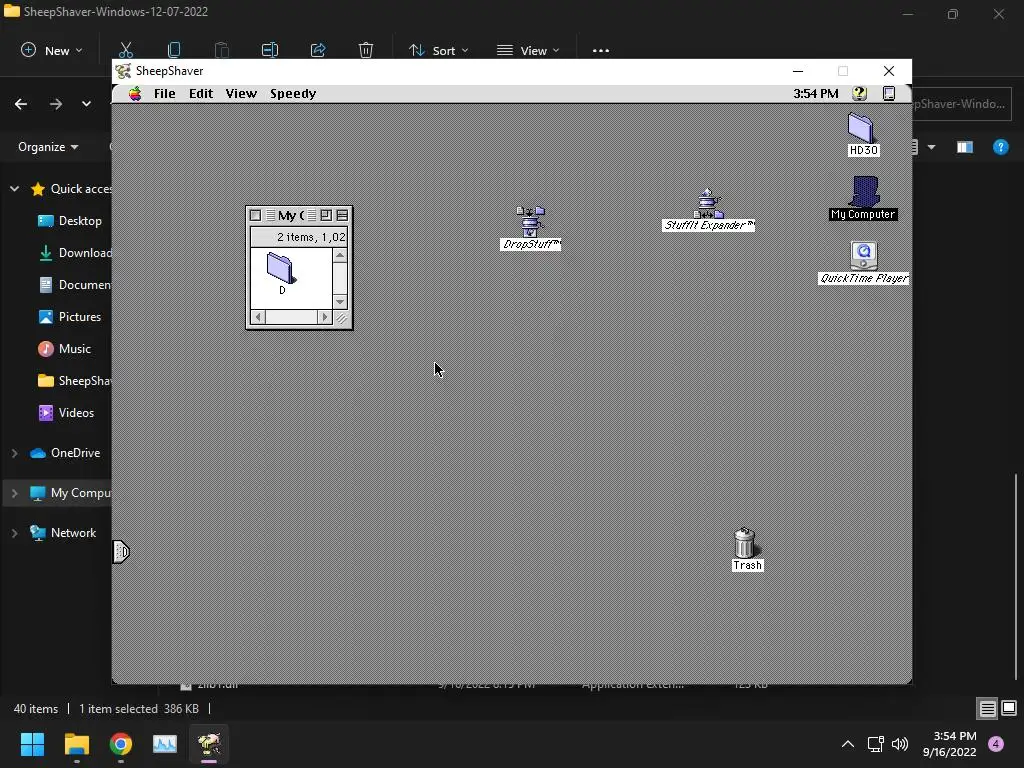Open Google Chrome from taskbar
Screen dimensions: 1024x768
(121, 744)
